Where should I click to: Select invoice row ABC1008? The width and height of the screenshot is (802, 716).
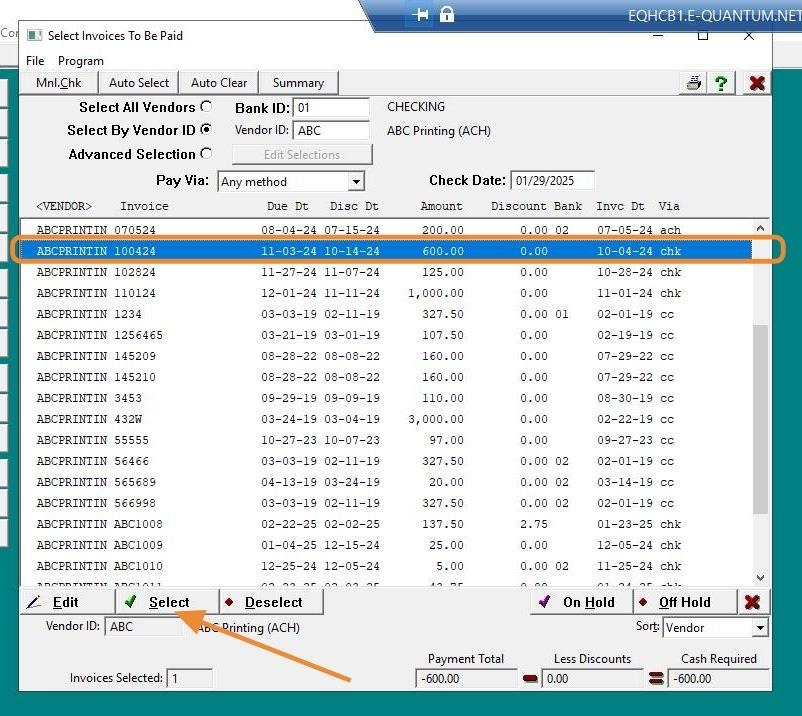386,524
